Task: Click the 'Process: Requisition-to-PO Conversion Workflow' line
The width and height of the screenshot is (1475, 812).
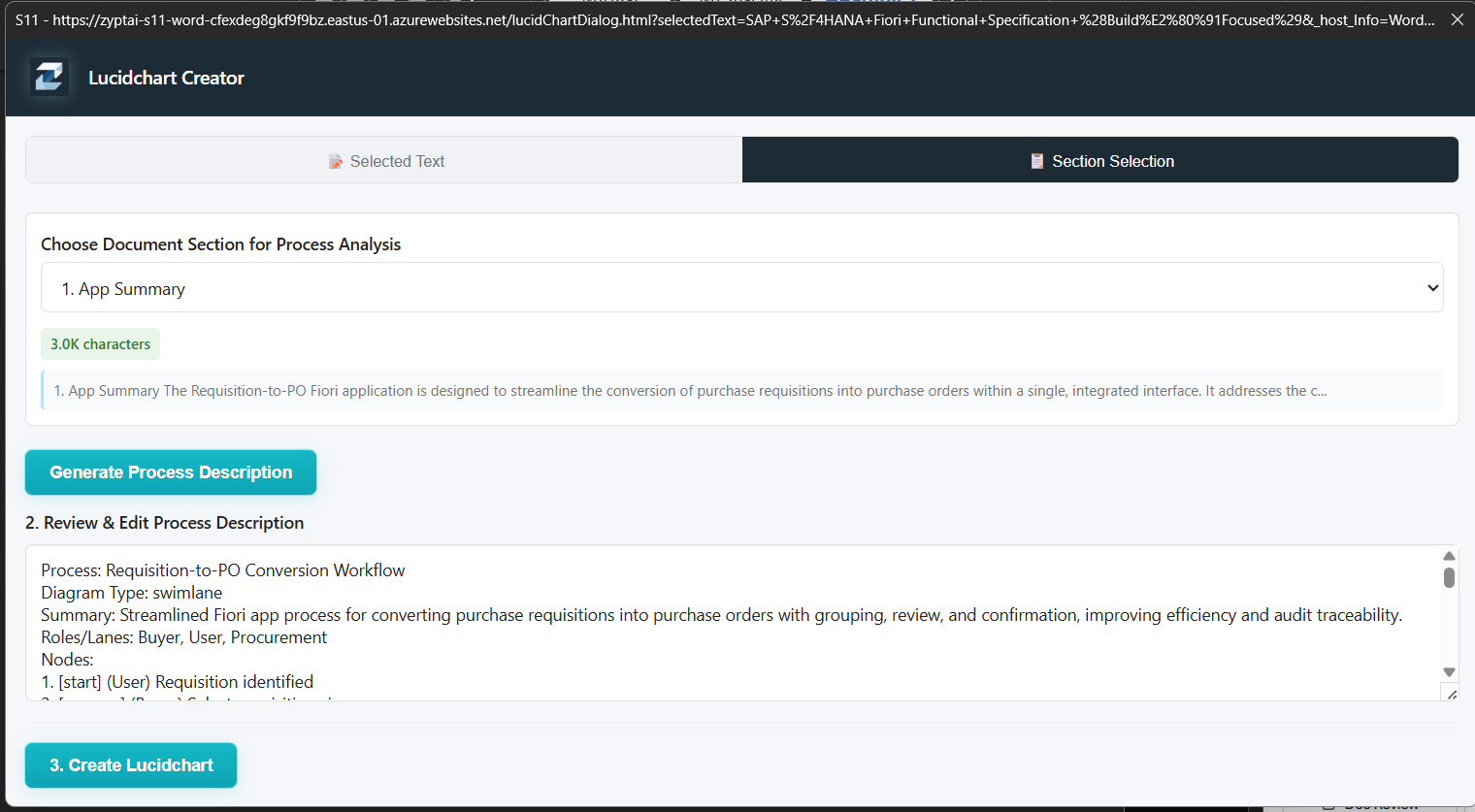Action: pos(223,570)
